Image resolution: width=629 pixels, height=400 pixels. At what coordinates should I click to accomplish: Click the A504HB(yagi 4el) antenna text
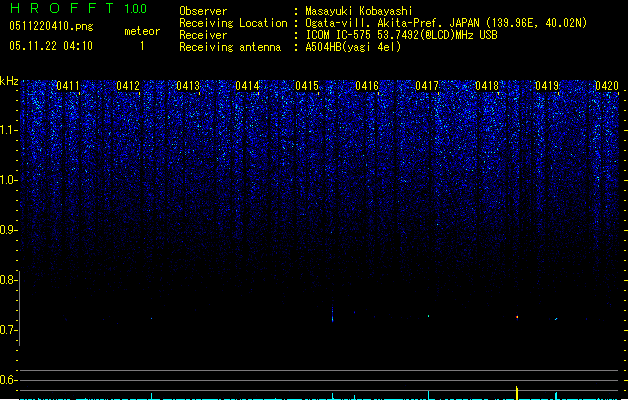point(353,47)
